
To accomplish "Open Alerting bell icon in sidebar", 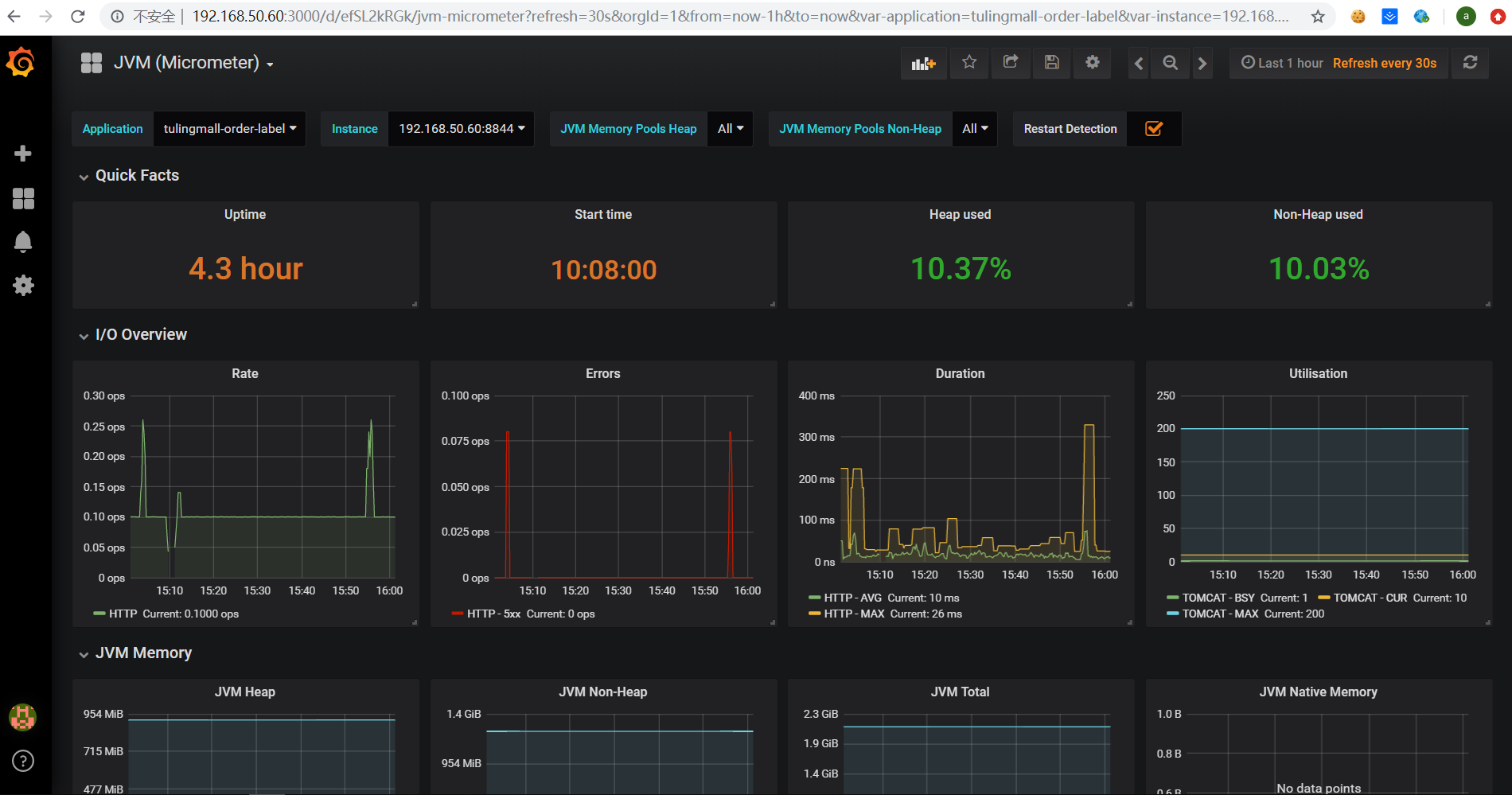I will tap(23, 242).
